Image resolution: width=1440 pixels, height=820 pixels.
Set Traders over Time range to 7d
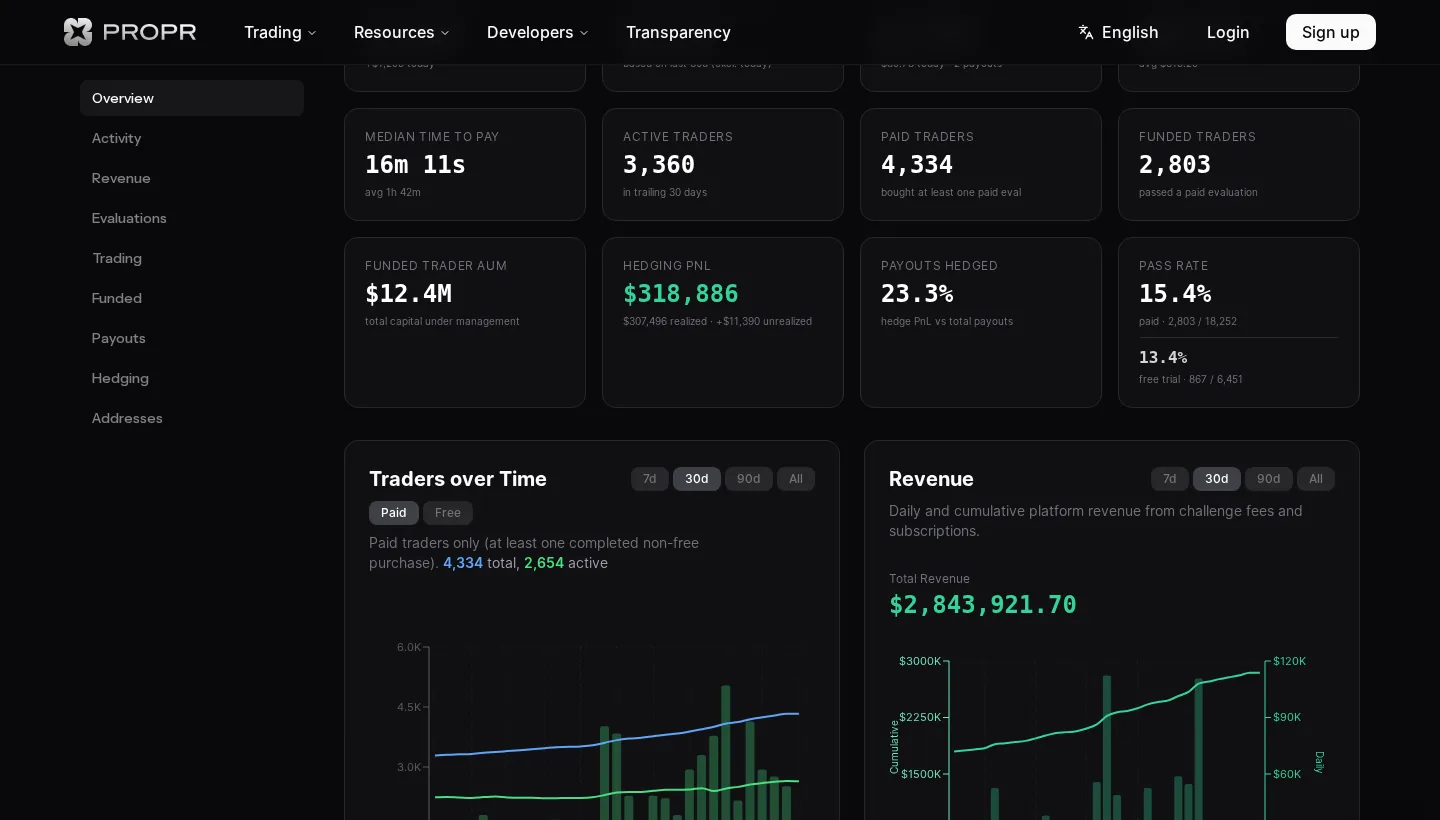point(650,479)
